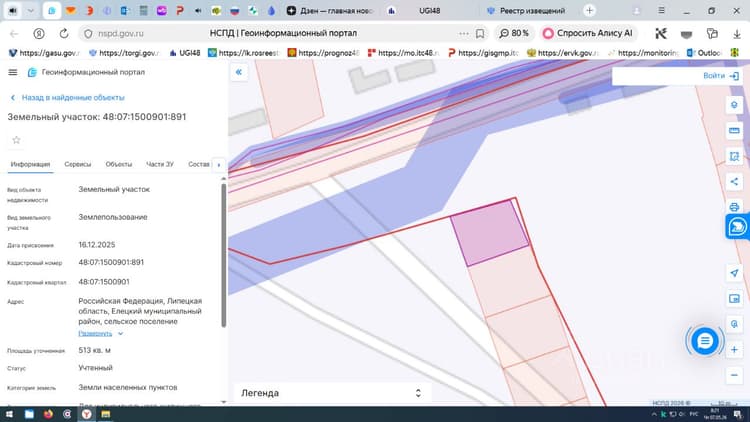Open a new browser tab
The width and height of the screenshot is (750, 422).
tap(589, 11)
